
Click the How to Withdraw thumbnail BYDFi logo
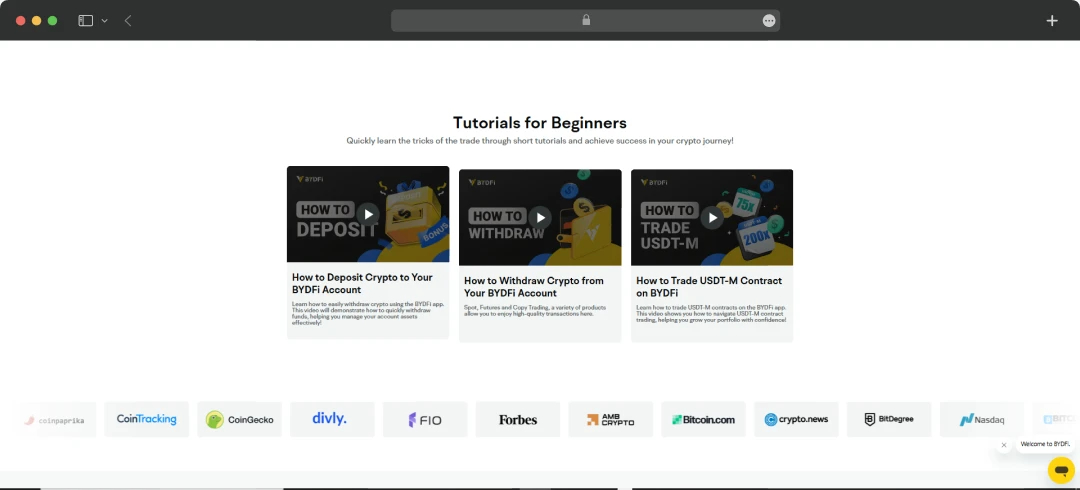481,182
